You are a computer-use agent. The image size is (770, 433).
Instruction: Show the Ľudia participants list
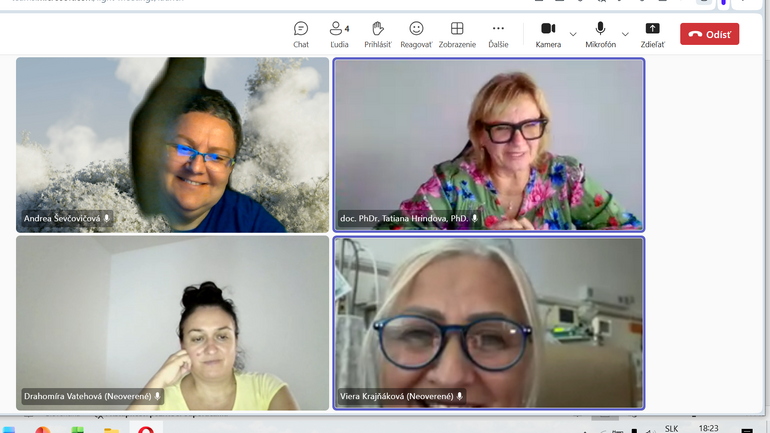(339, 34)
